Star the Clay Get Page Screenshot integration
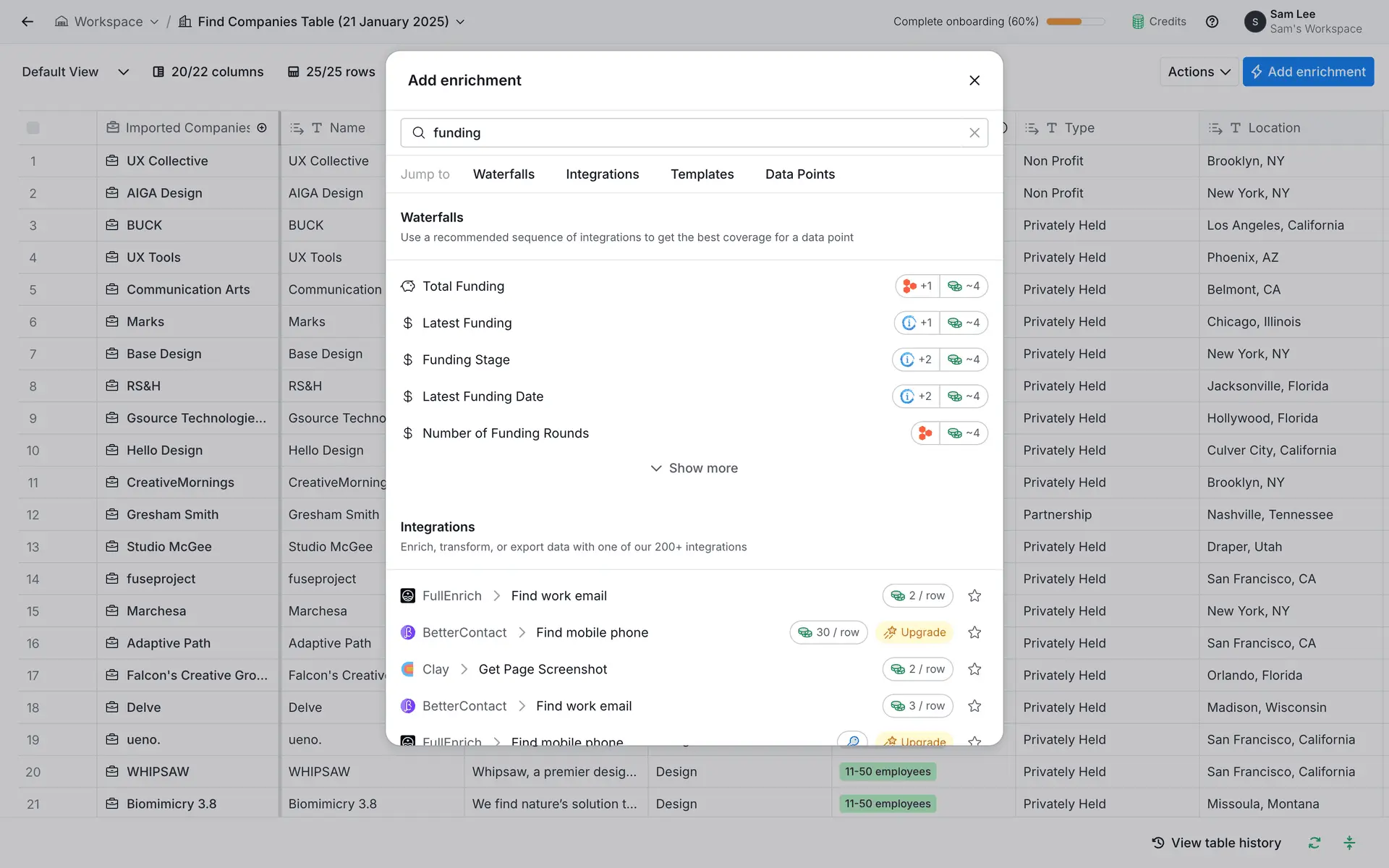Viewport: 1389px width, 868px height. 974,669
